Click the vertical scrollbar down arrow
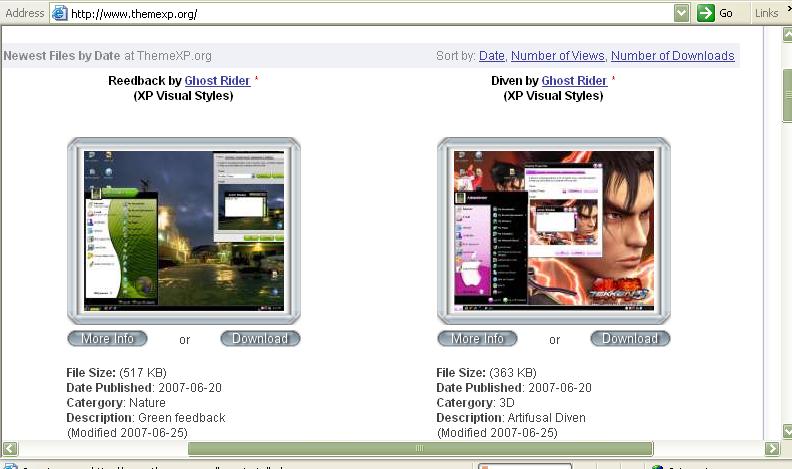 [x=787, y=431]
